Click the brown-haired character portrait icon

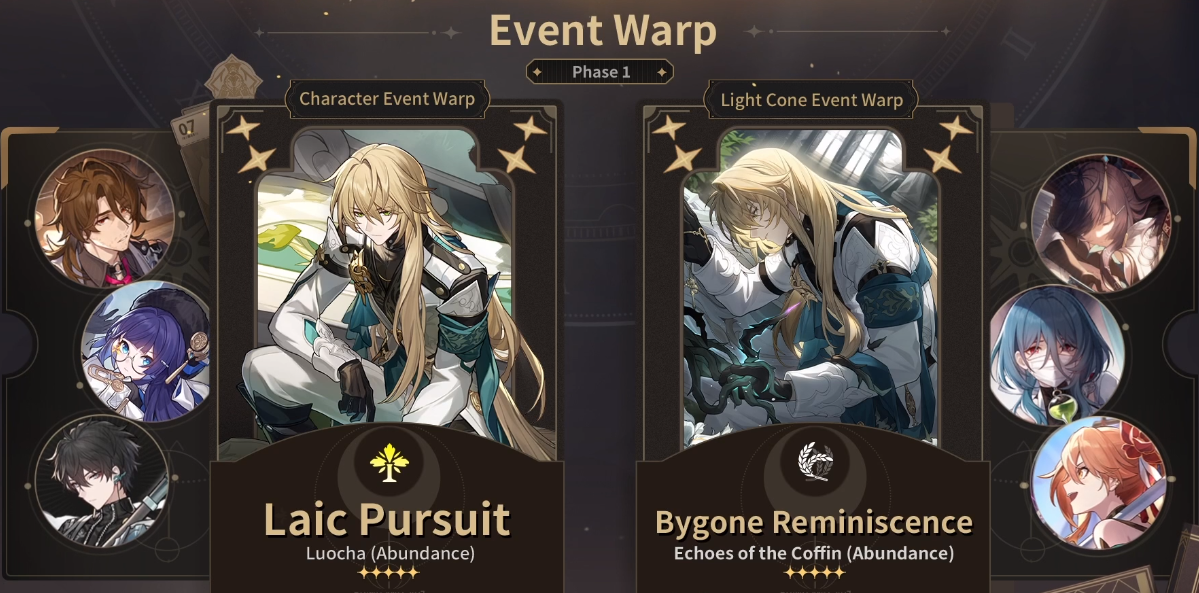tap(104, 218)
